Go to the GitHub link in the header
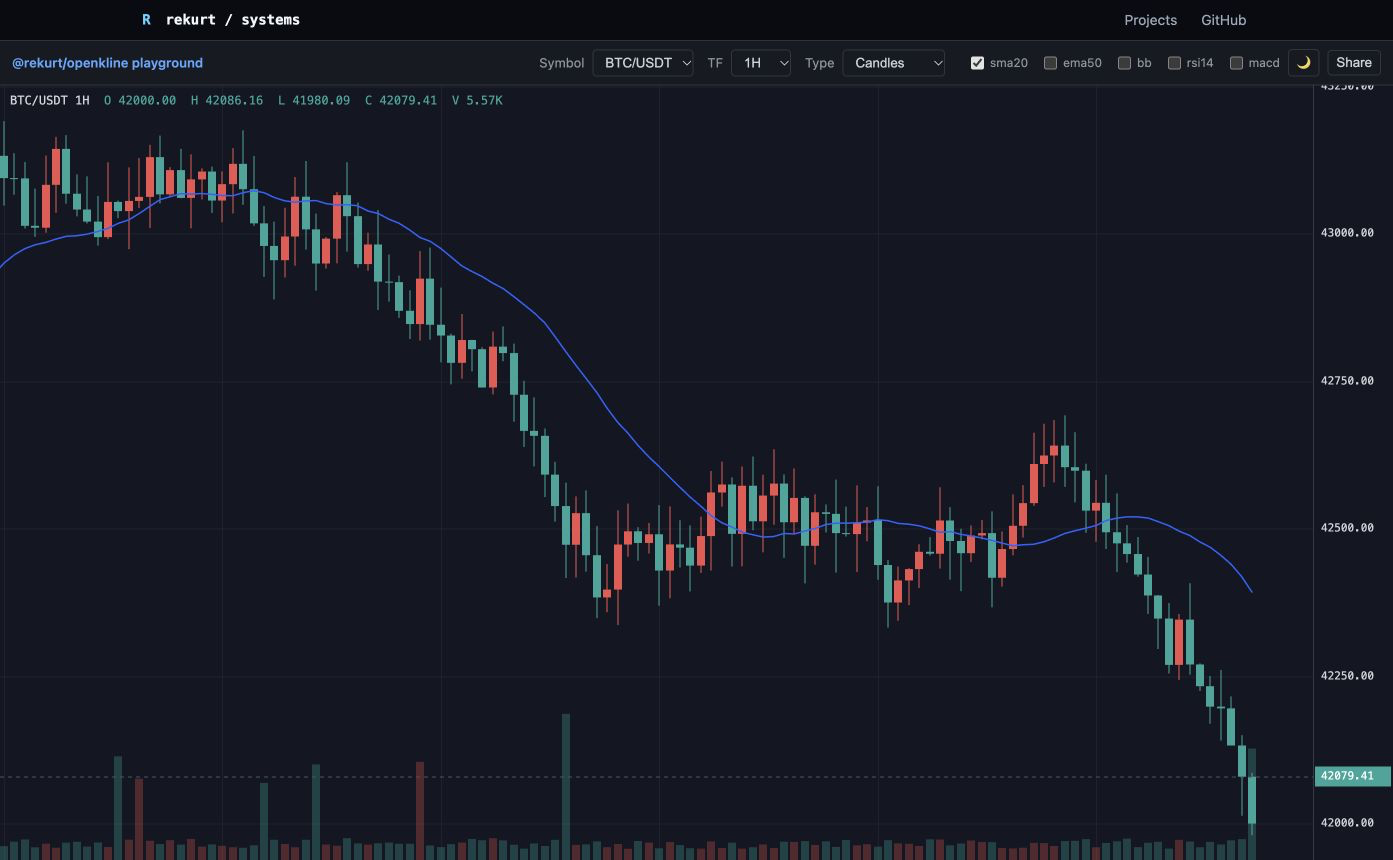This screenshot has width=1393, height=860. tap(1223, 20)
